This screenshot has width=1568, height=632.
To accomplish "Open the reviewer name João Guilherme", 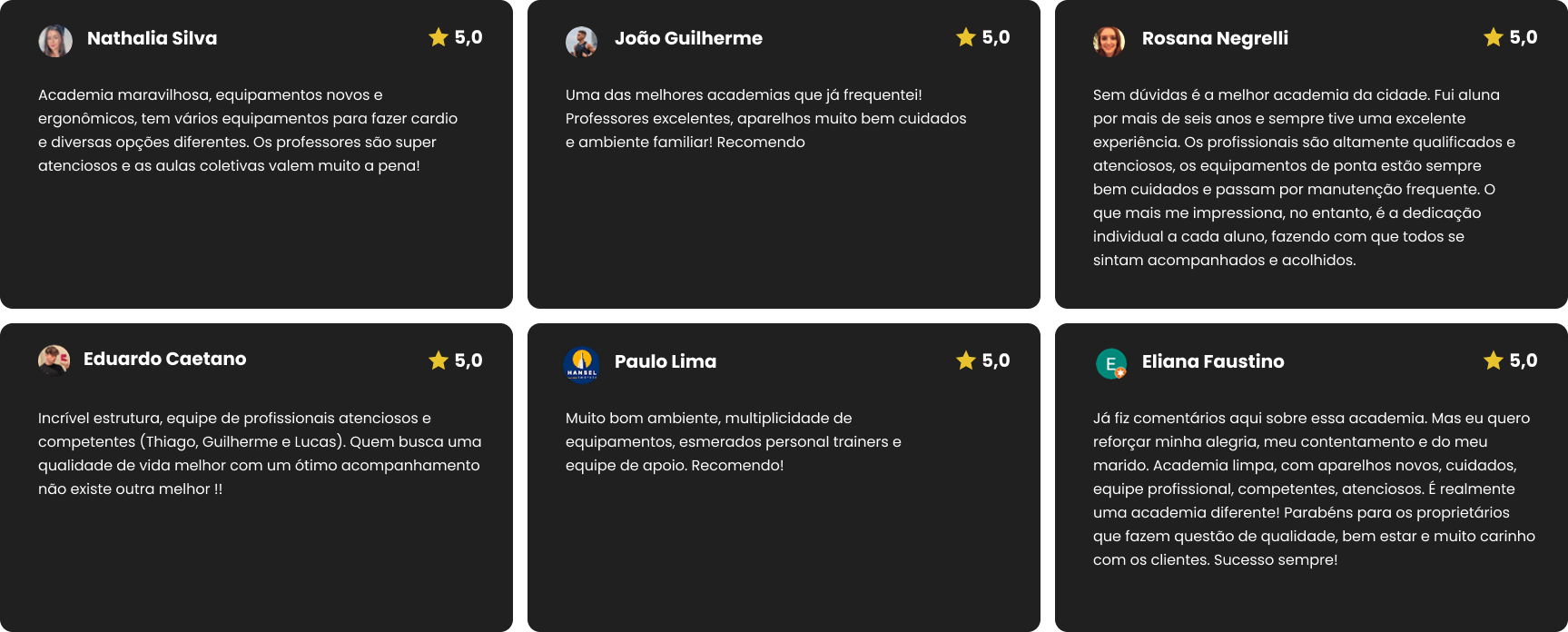I will pyautogui.click(x=688, y=38).
